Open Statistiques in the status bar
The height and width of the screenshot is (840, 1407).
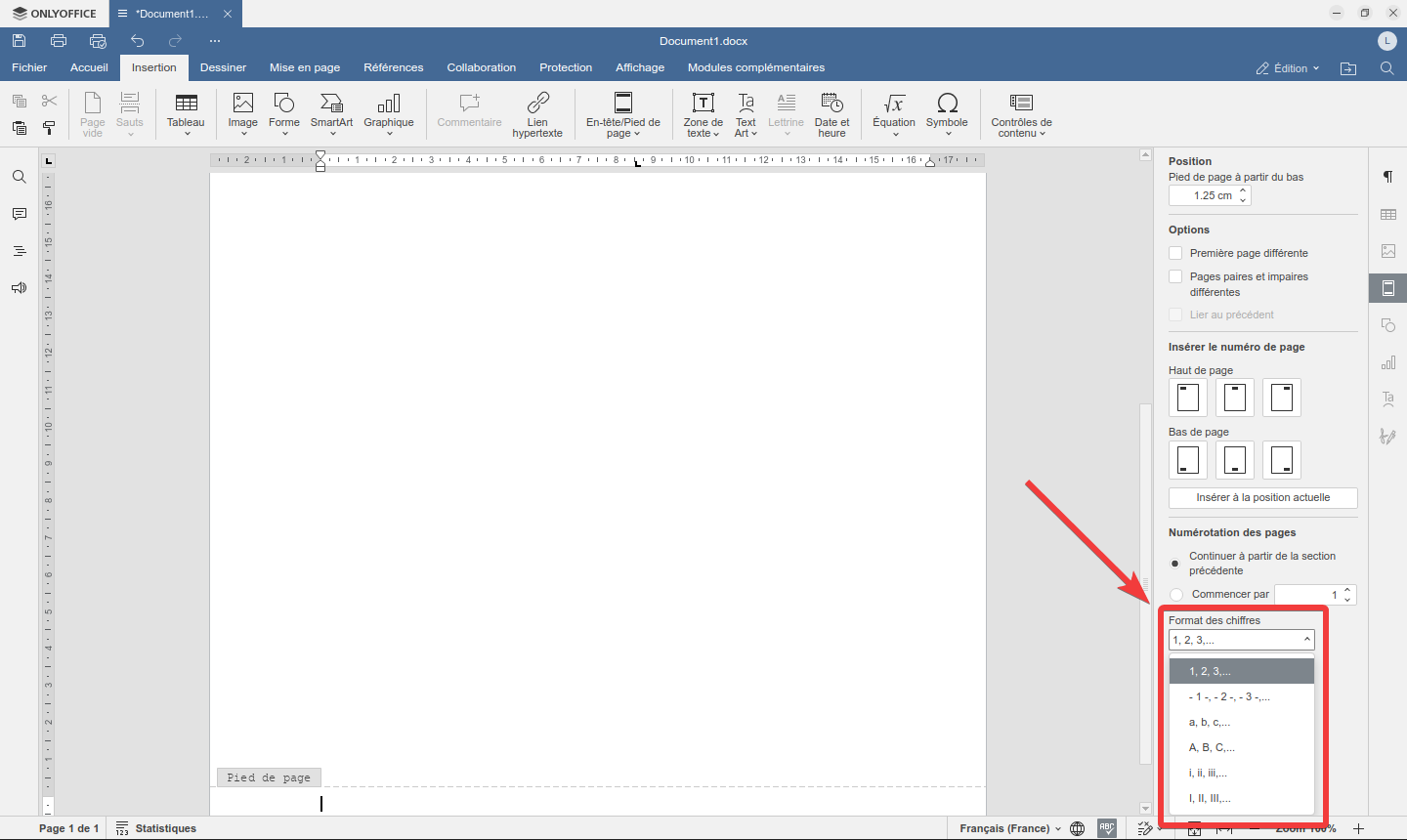[156, 828]
